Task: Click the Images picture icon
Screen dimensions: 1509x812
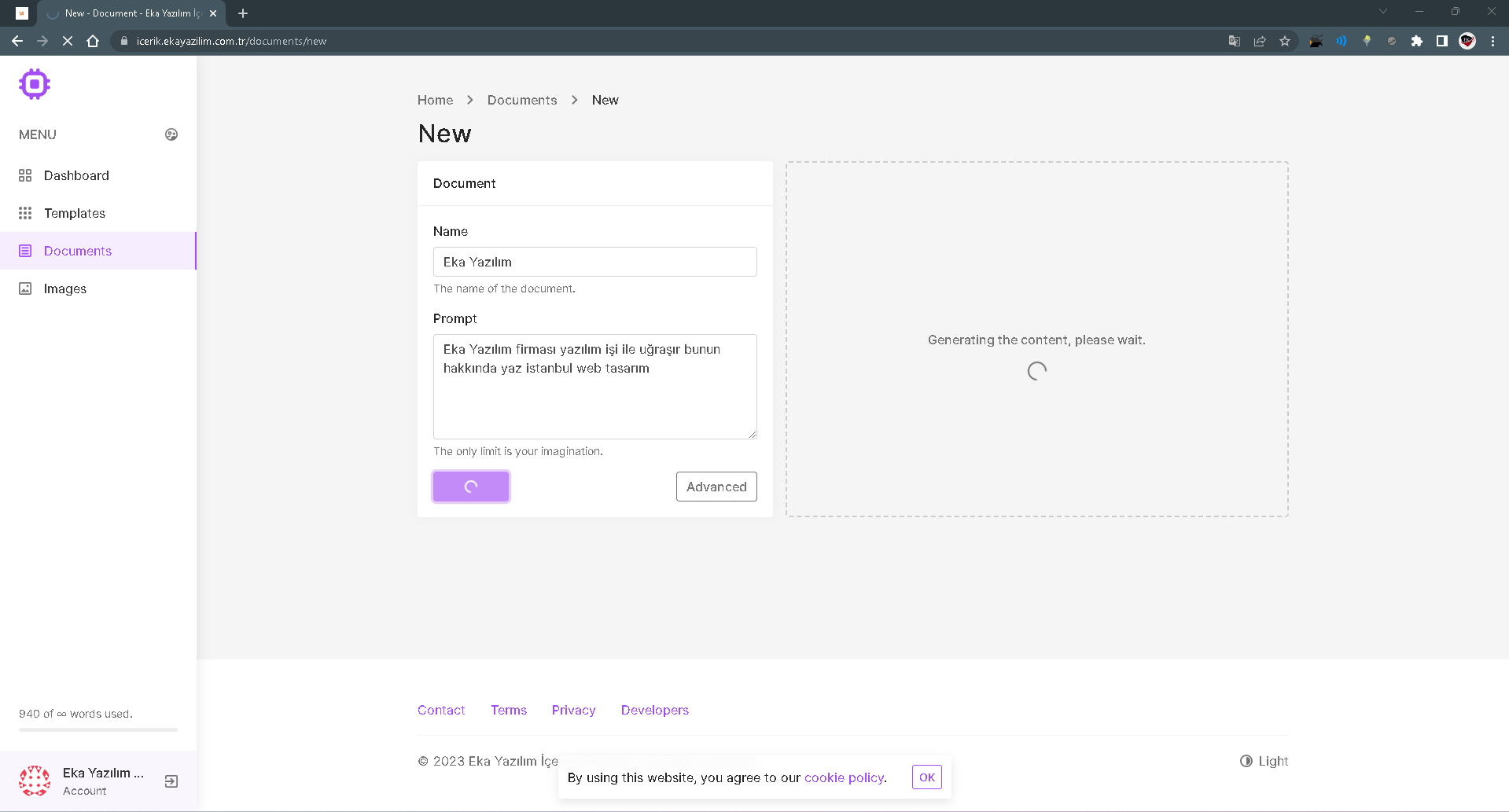Action: [x=25, y=288]
